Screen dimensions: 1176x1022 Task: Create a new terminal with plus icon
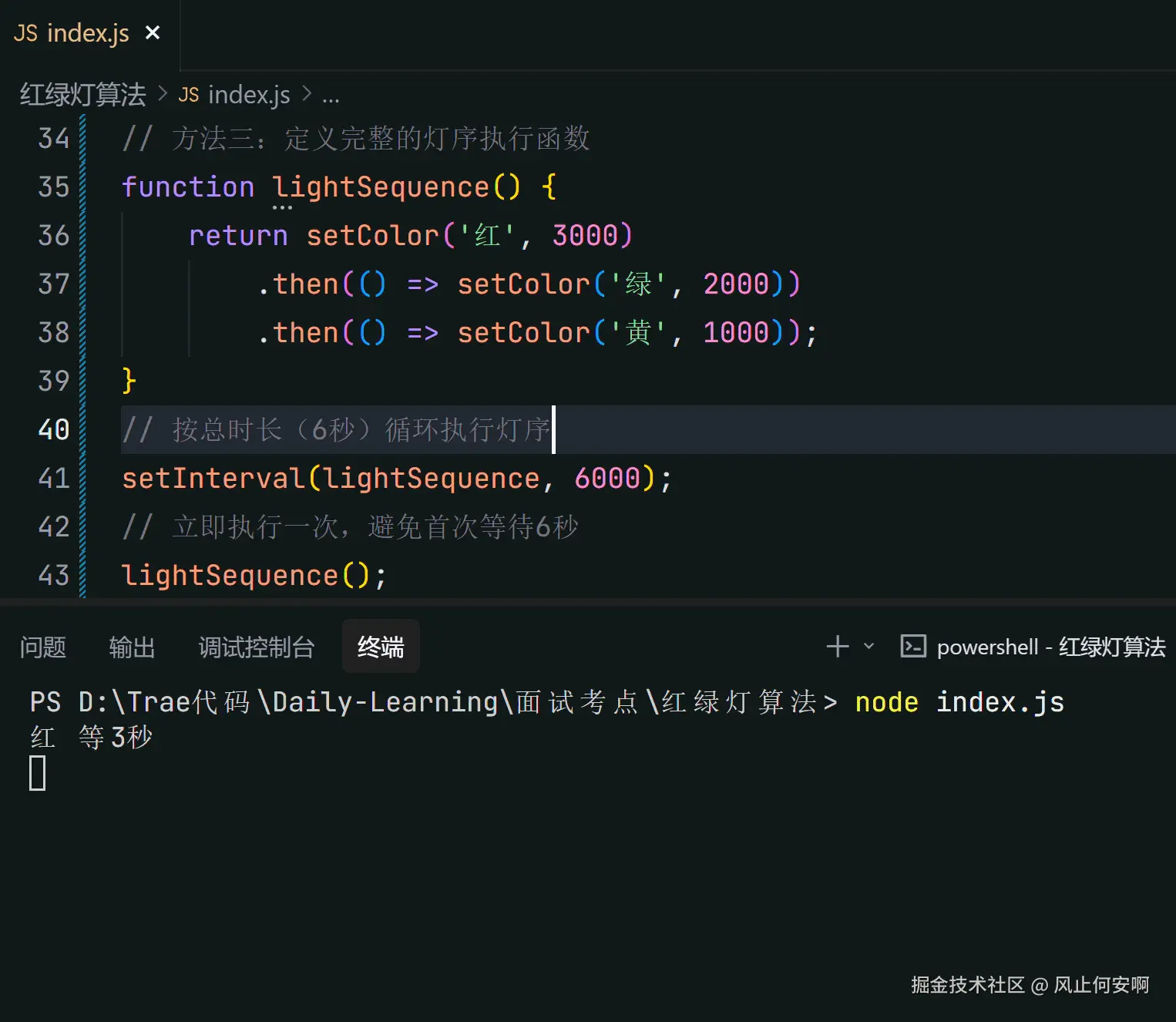point(838,646)
